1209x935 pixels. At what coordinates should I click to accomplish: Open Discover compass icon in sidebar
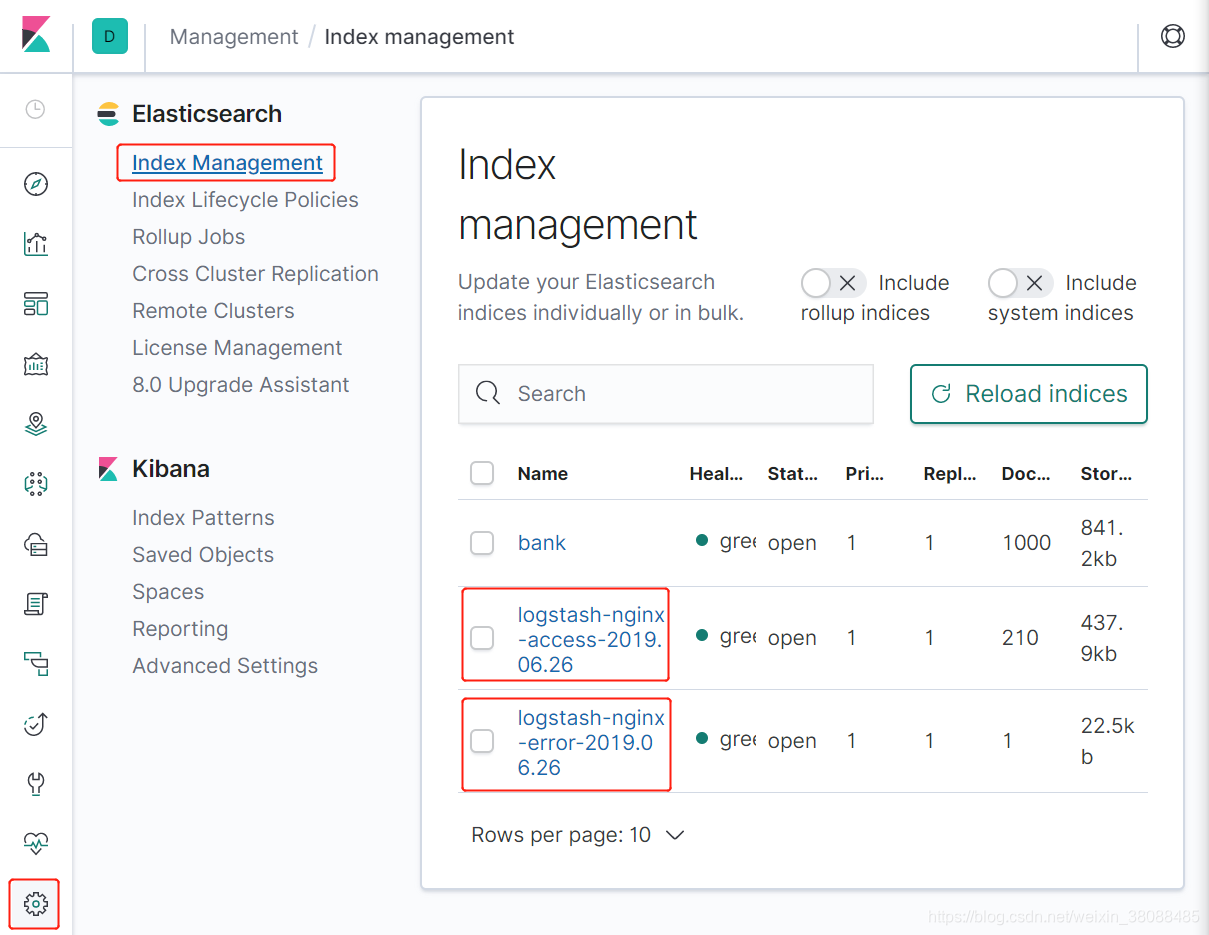coord(35,184)
